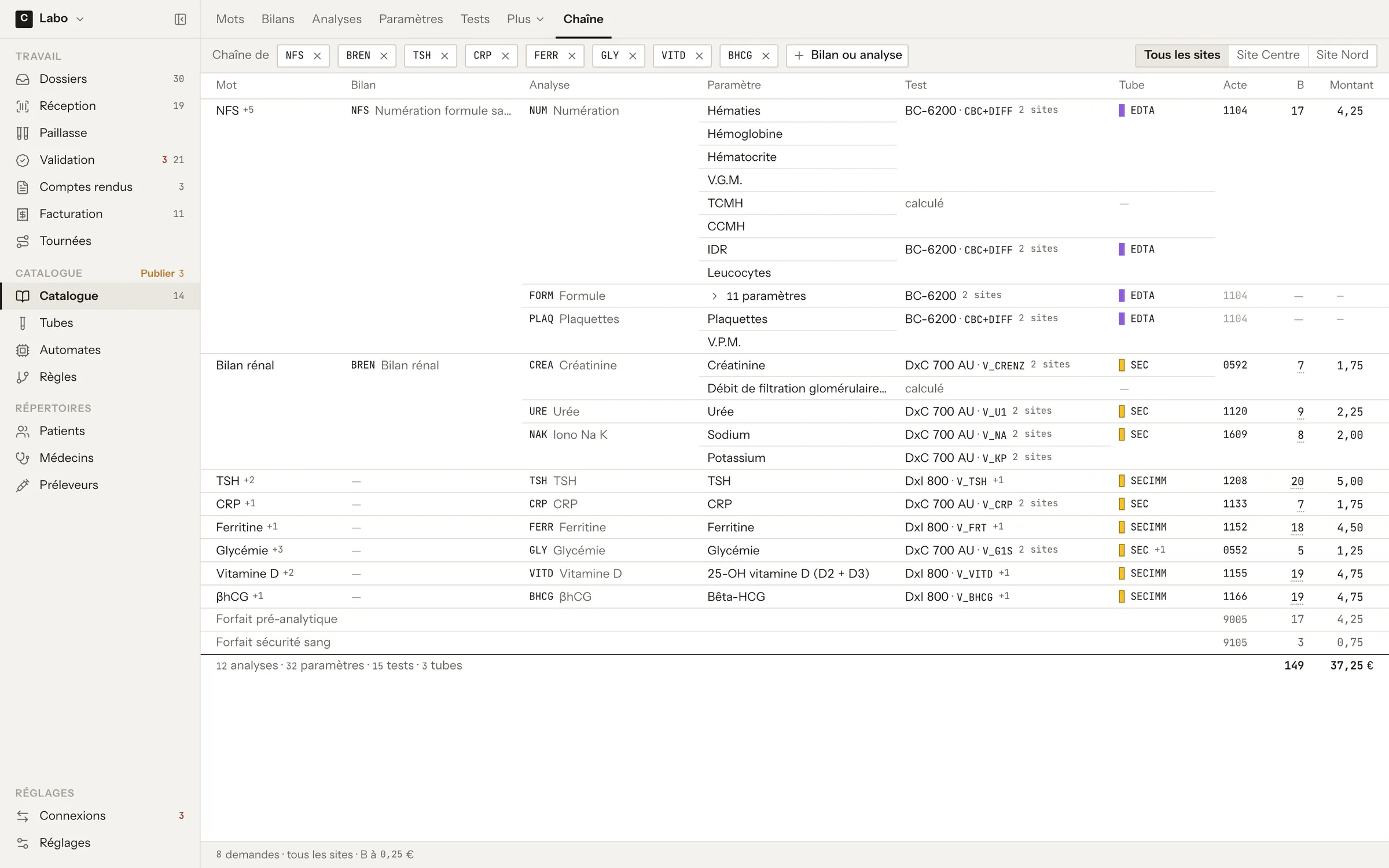Open the Tournées route icon
The width and height of the screenshot is (1389, 868).
click(23, 241)
